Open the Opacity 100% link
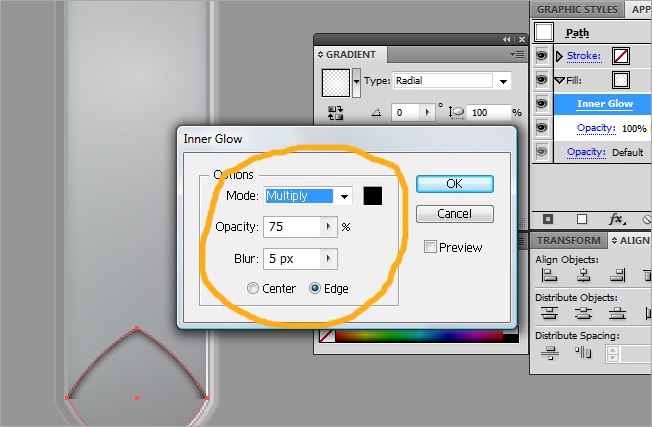Image resolution: width=652 pixels, height=427 pixels. pyautogui.click(x=596, y=128)
